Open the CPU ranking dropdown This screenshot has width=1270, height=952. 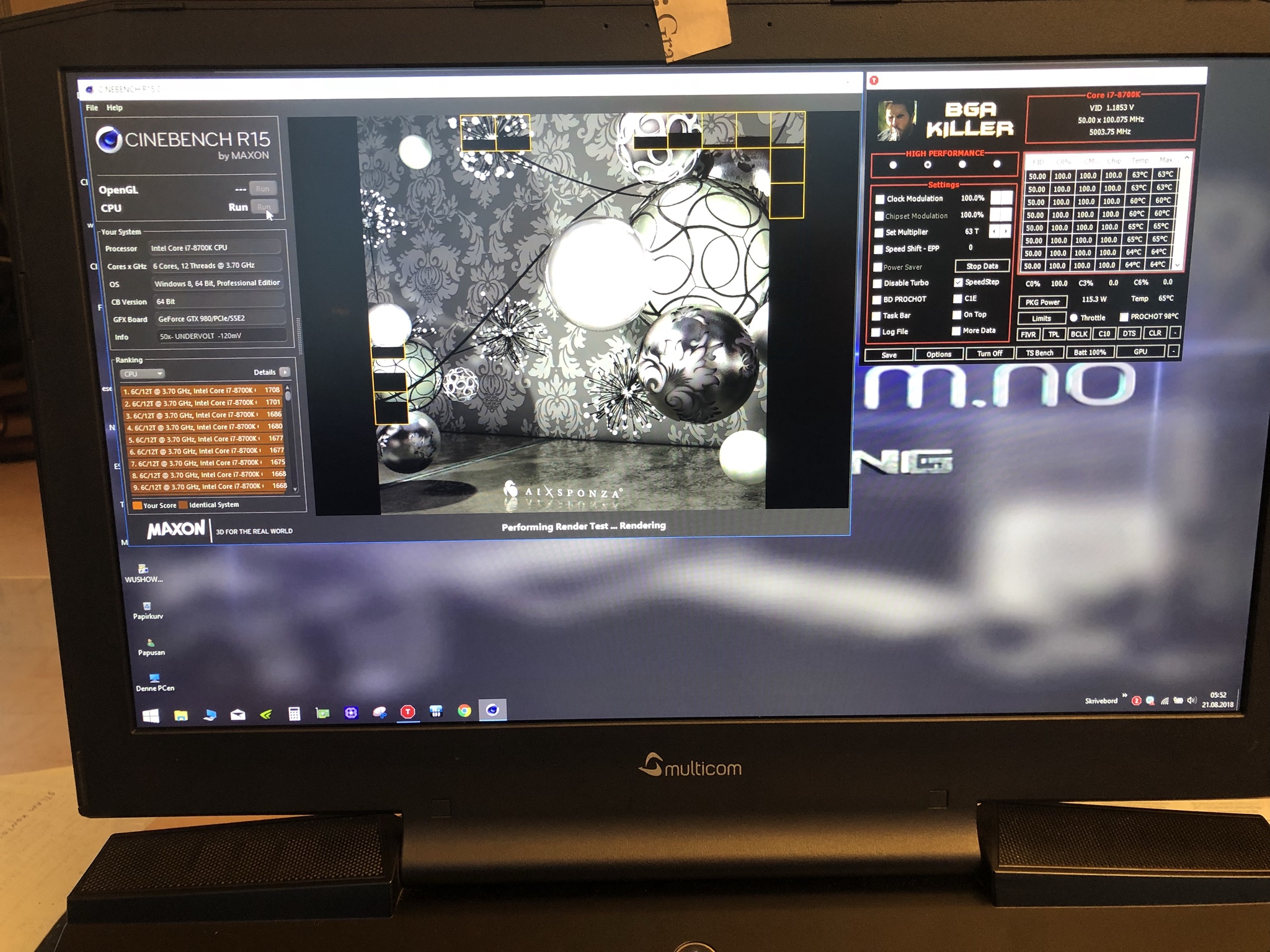pos(143,374)
